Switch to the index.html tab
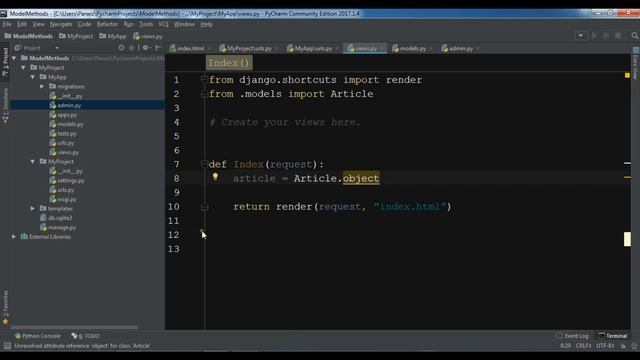 pyautogui.click(x=188, y=49)
